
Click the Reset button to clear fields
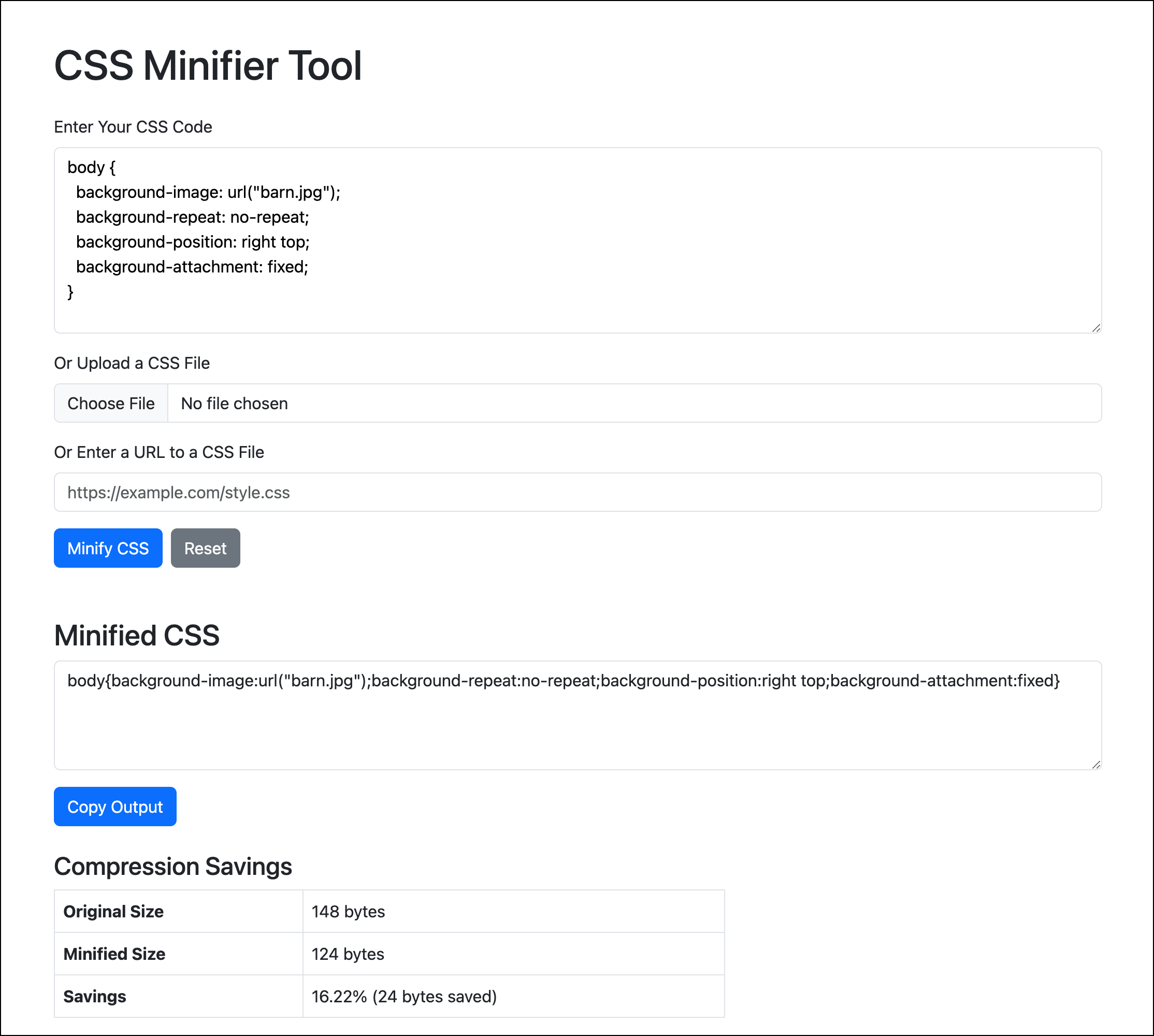click(x=205, y=548)
